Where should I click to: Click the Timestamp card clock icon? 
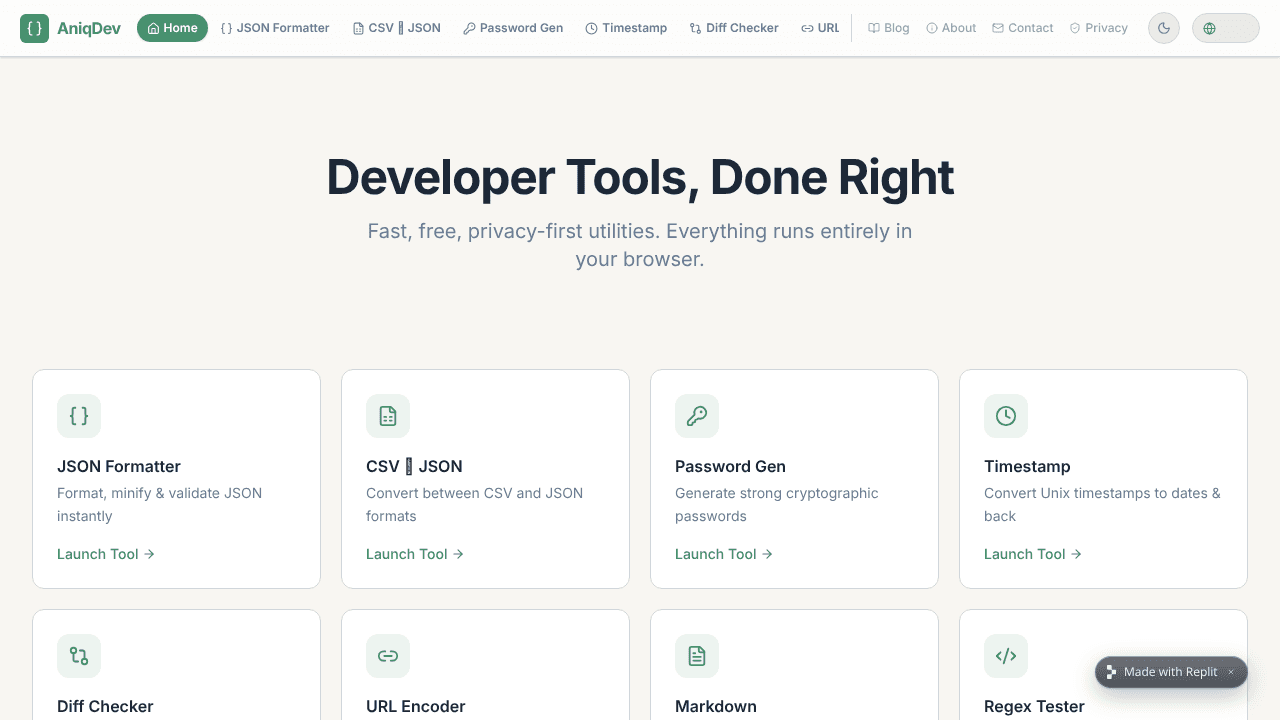[x=1006, y=416]
